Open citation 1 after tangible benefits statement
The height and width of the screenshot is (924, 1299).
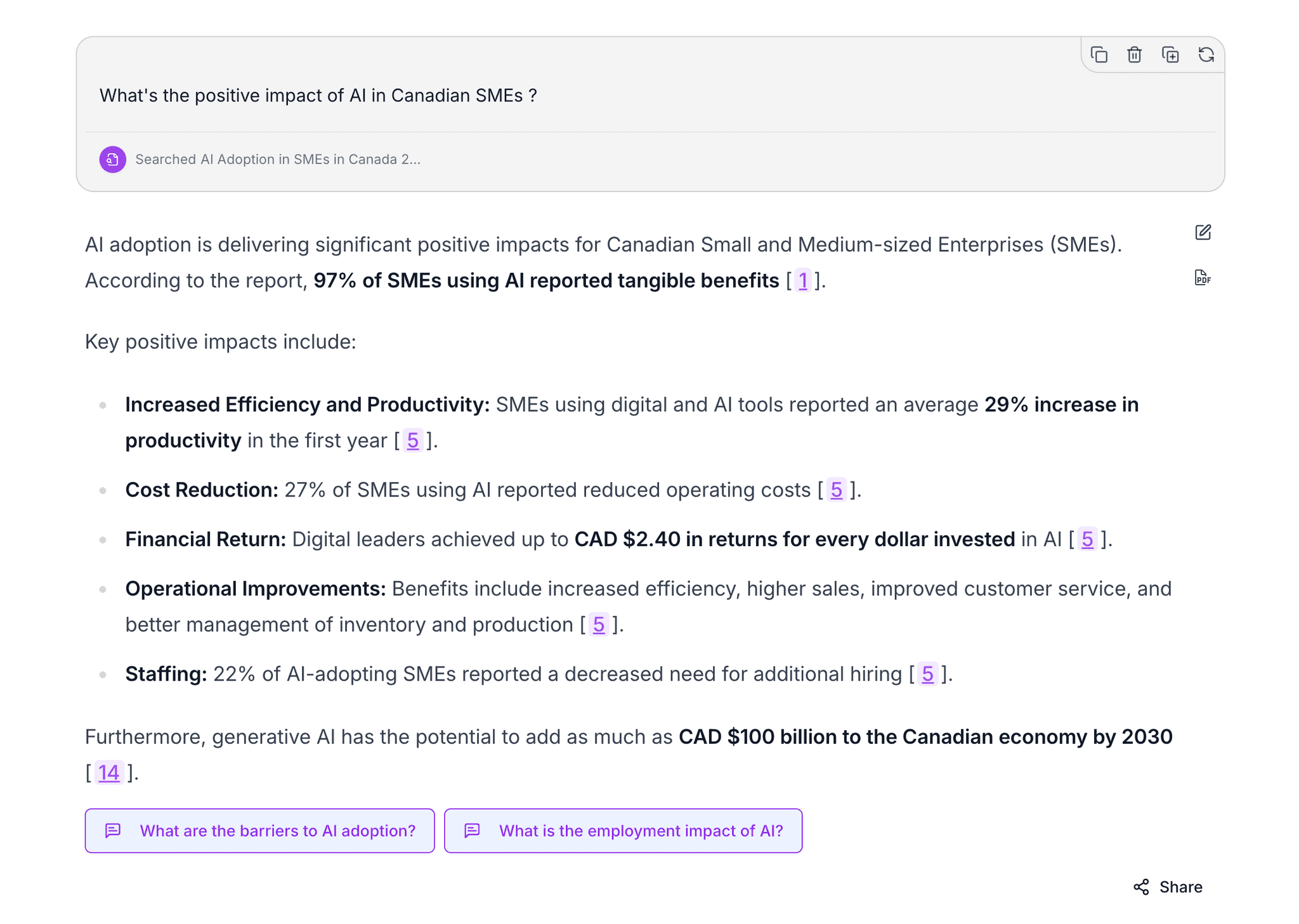click(x=803, y=280)
